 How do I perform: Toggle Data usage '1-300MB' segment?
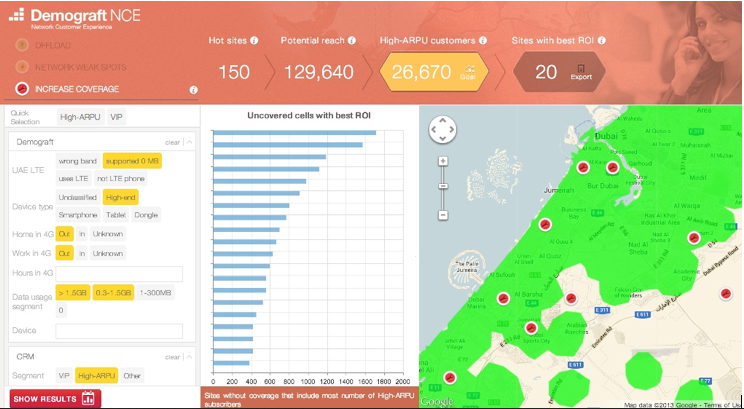coord(156,293)
